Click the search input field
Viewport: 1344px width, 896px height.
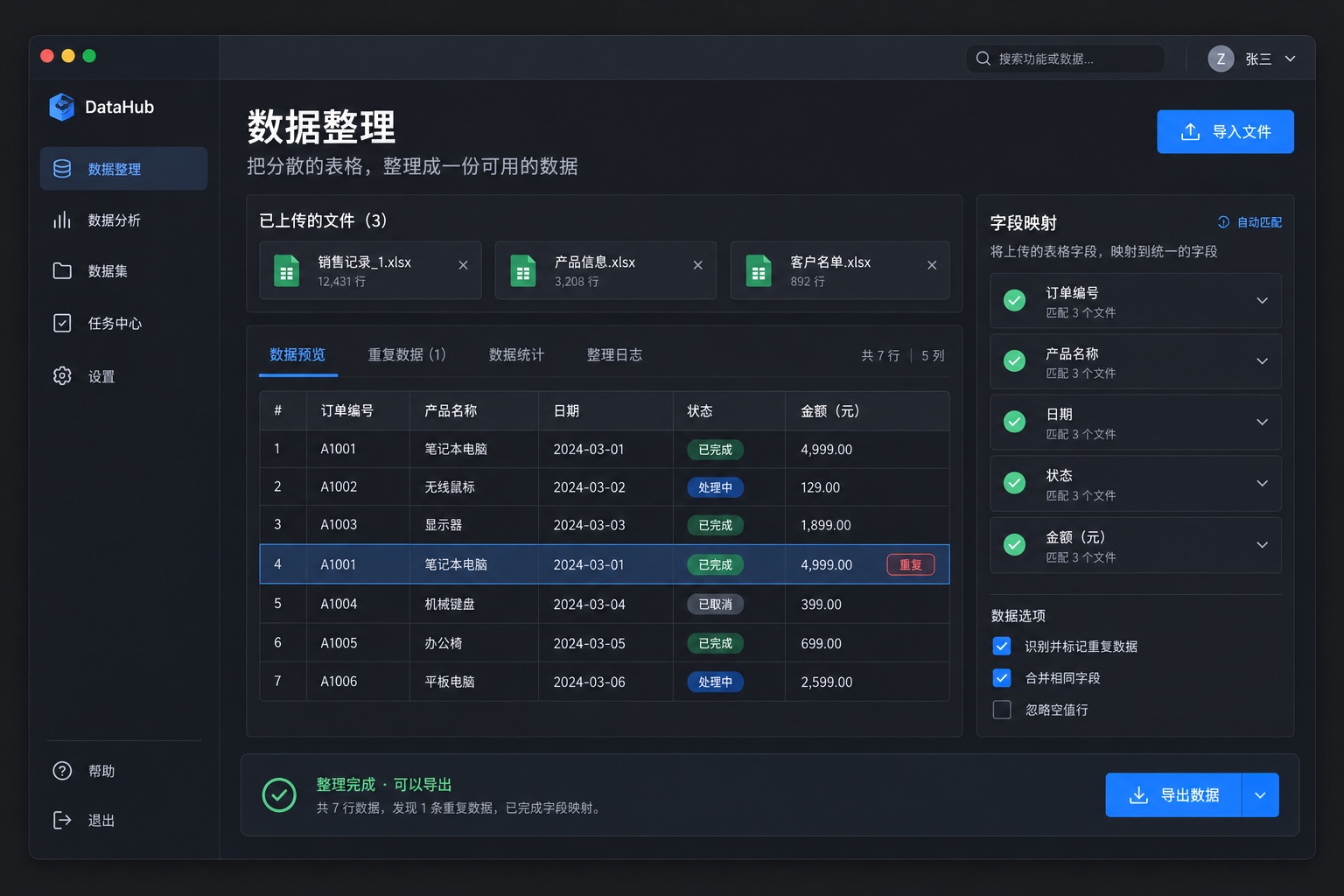coord(1065,59)
